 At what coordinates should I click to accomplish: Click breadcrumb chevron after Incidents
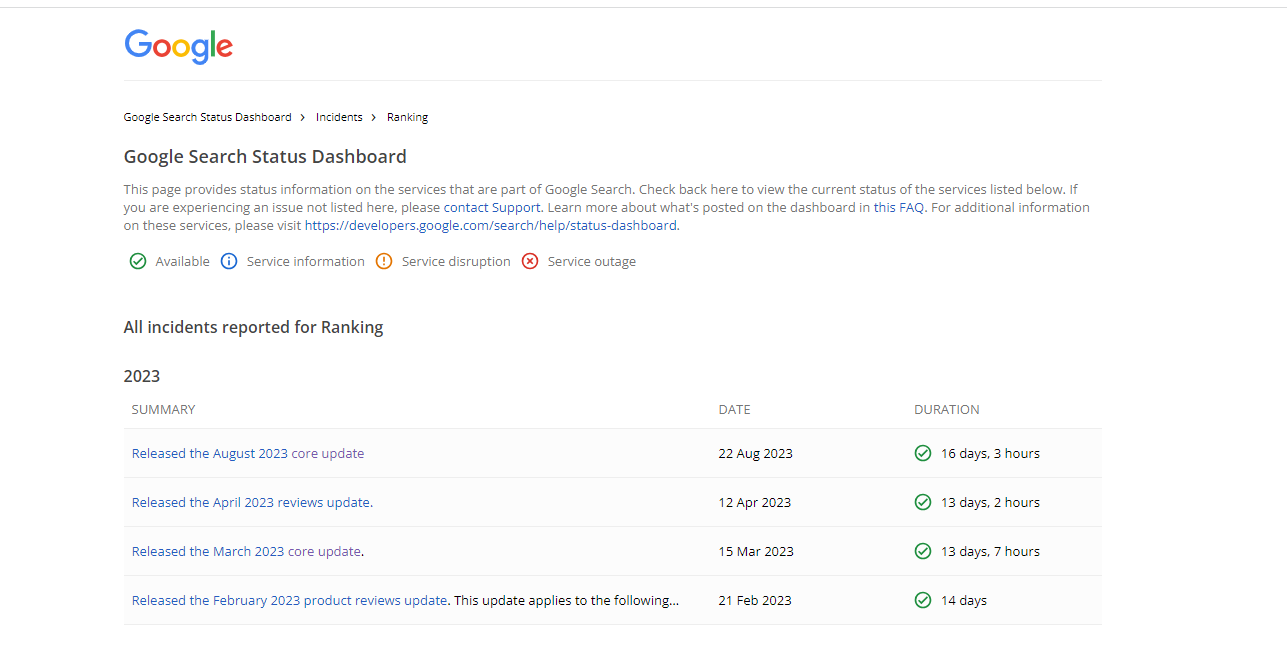click(374, 117)
